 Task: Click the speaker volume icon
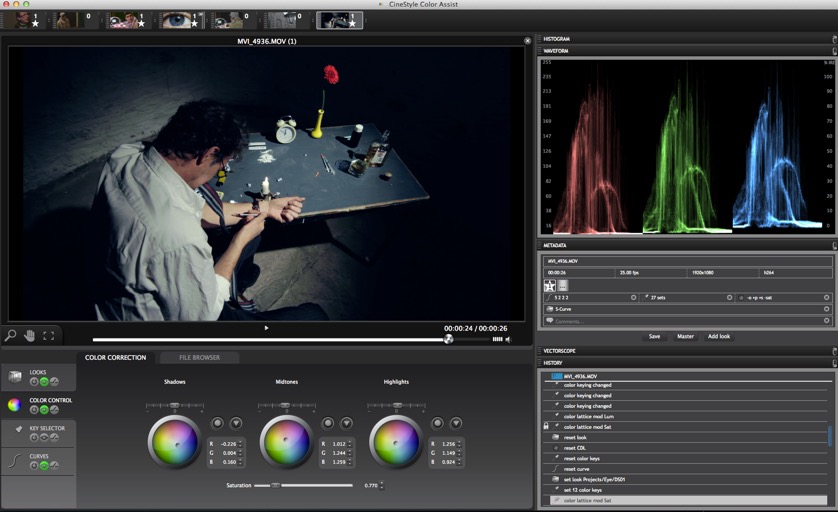508,339
